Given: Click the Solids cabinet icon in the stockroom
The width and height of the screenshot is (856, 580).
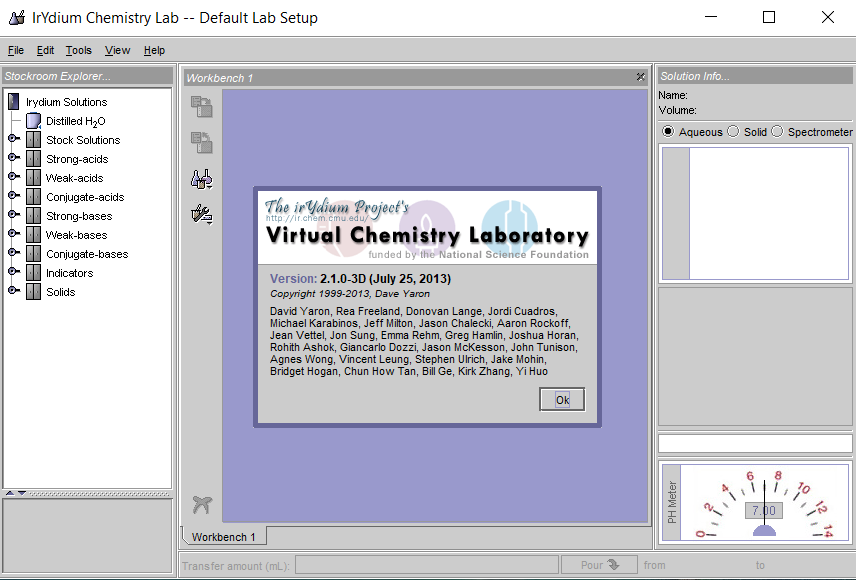Looking at the screenshot, I should tap(33, 291).
